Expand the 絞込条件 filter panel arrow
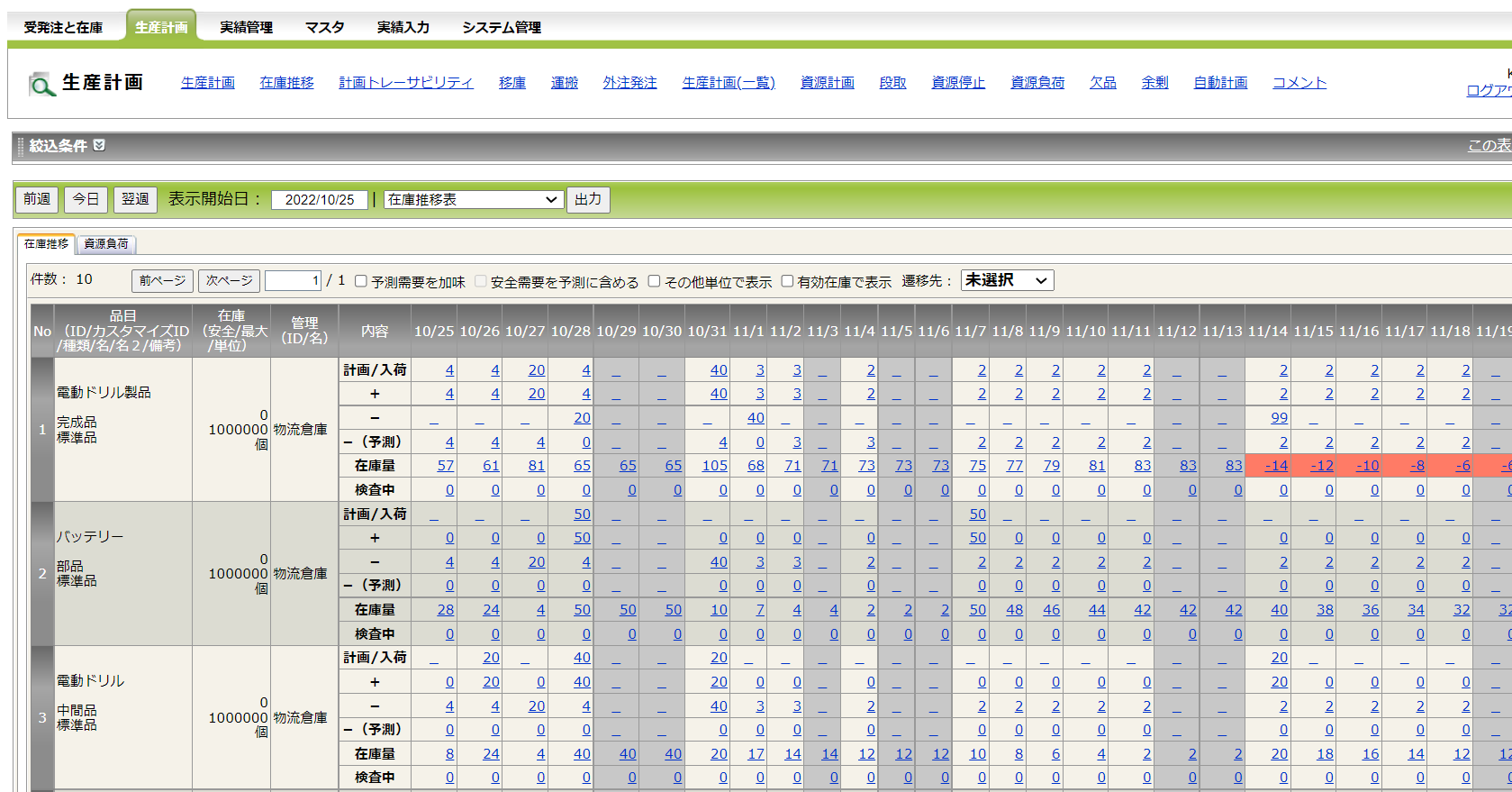This screenshot has height=792, width=1512. (99, 145)
